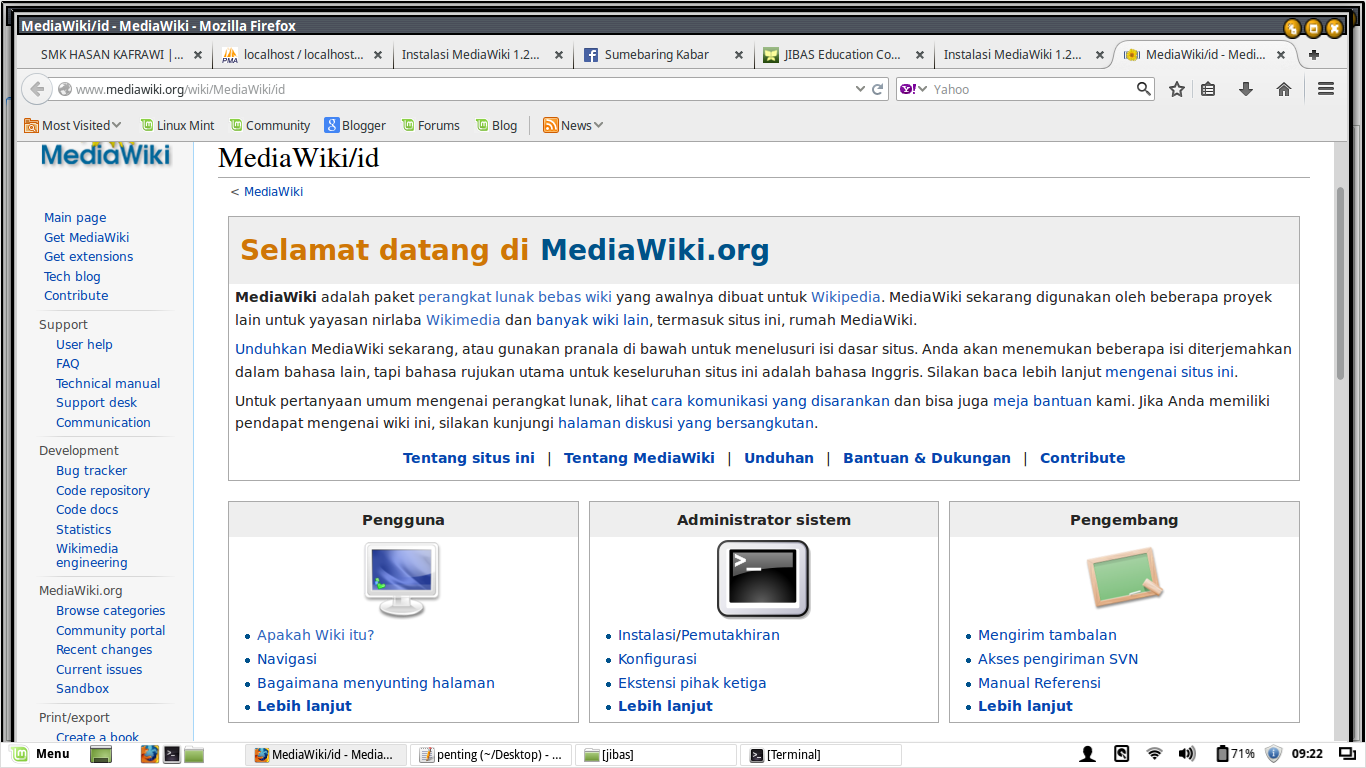Open Bantuan & Dukungan link

(927, 458)
